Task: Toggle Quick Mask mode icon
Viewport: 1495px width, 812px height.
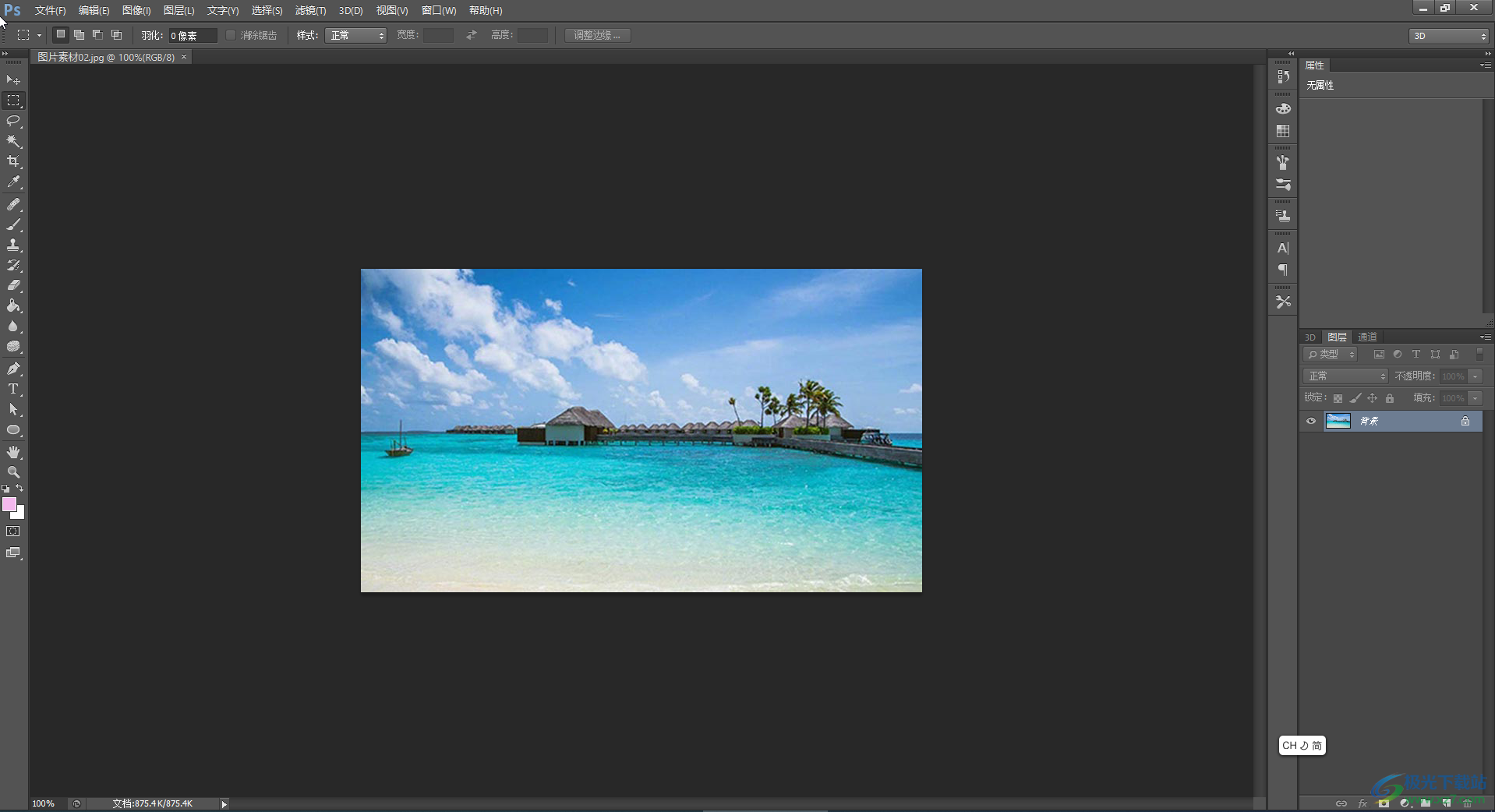Action: coord(13,531)
